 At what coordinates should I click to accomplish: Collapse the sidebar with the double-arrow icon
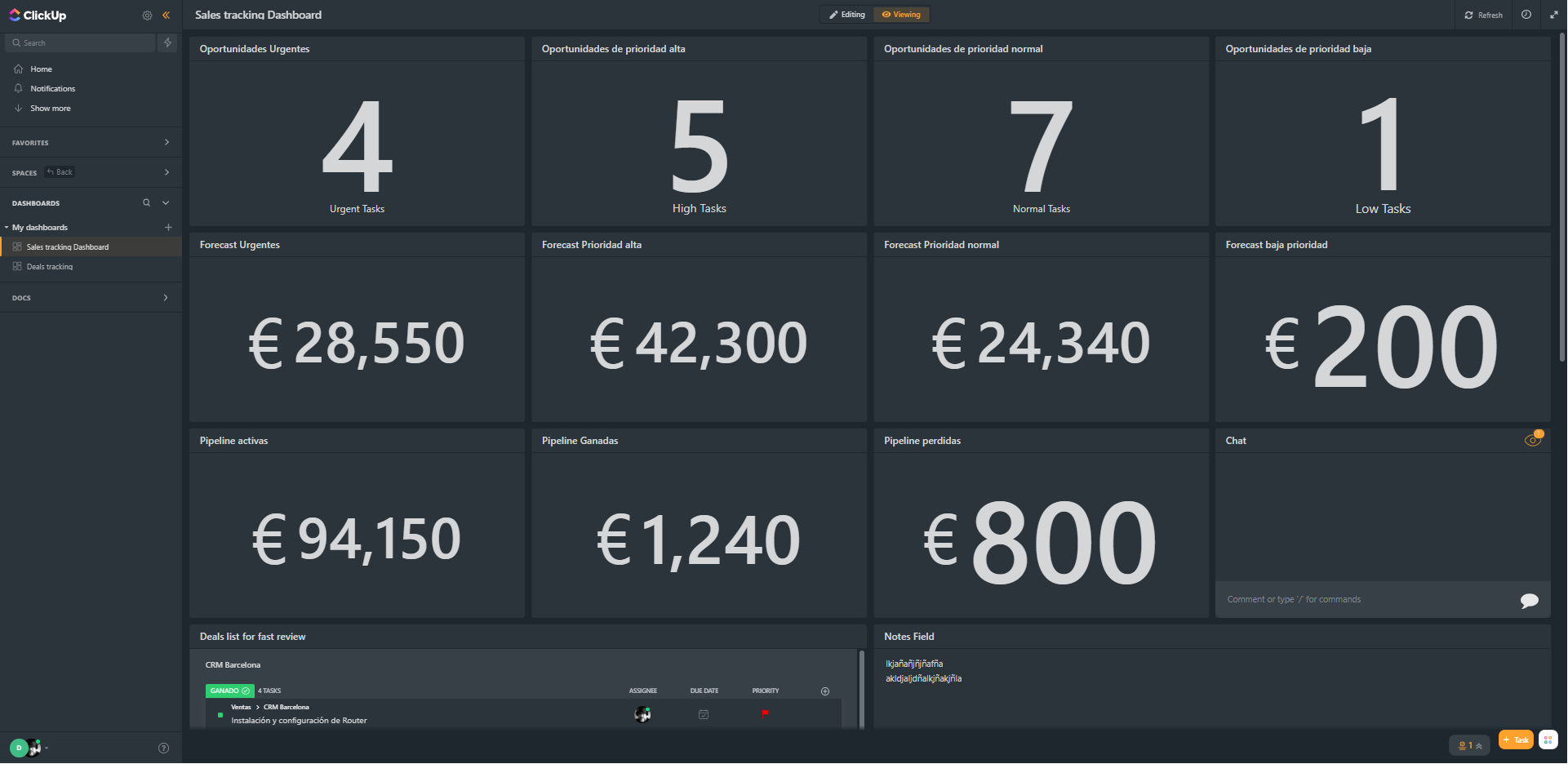coord(167,16)
